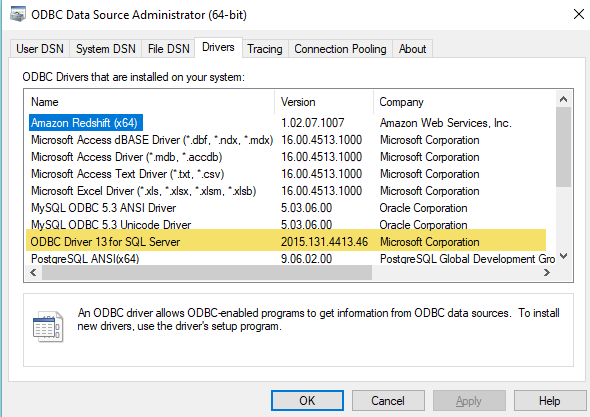Click the driver list scroll up arrow
Viewport: 590px width, 417px height.
(563, 99)
